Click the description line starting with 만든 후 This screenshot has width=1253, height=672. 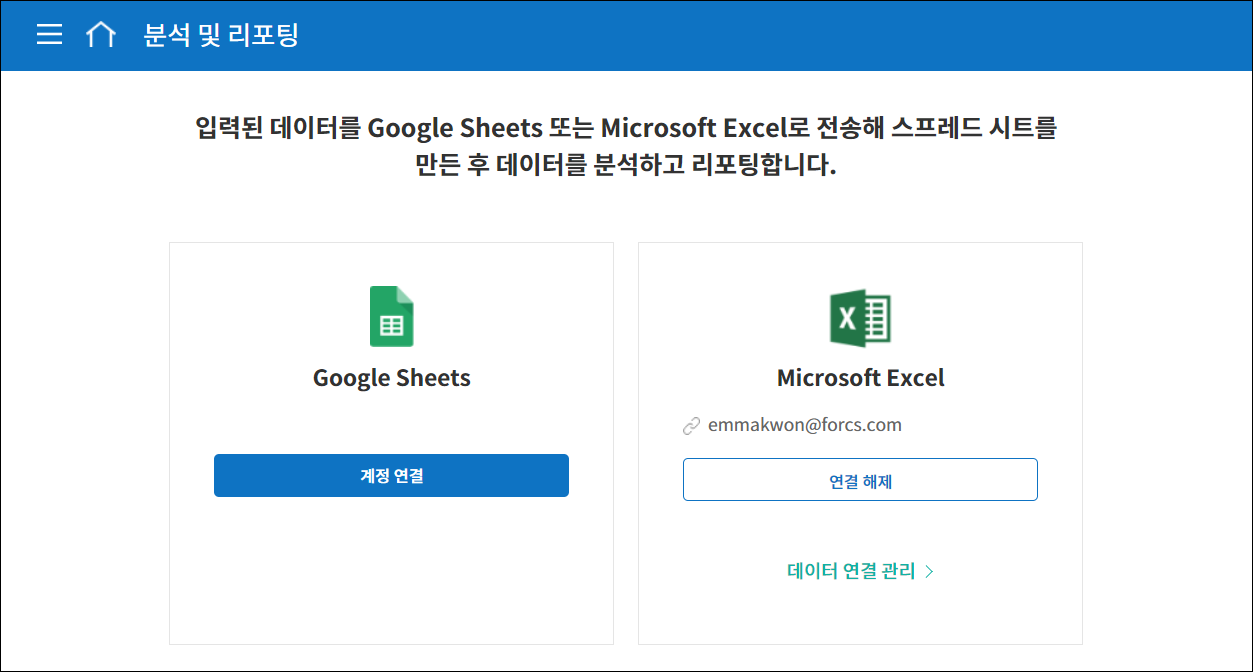click(626, 166)
